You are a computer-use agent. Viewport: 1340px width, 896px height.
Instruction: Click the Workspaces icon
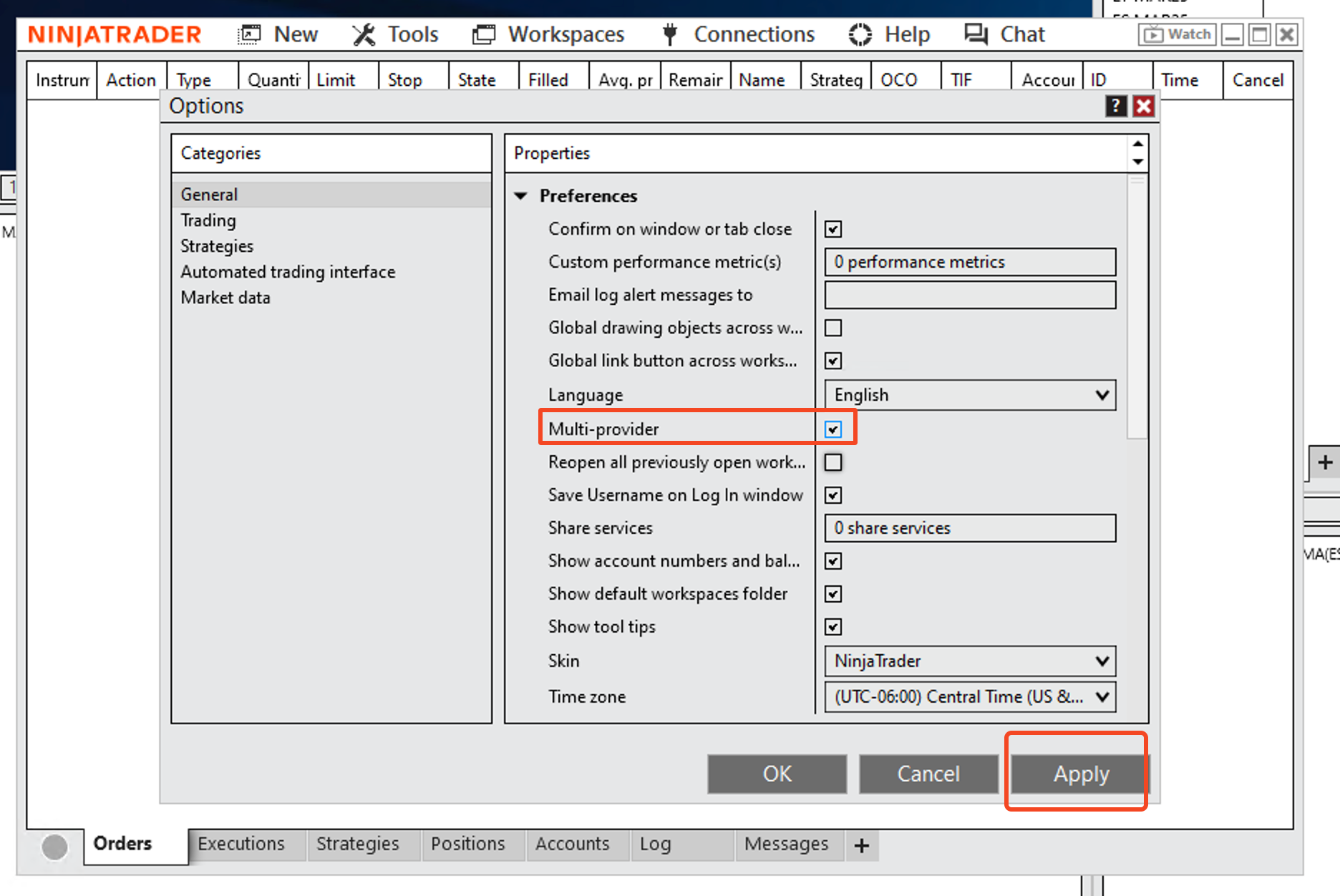click(x=484, y=34)
